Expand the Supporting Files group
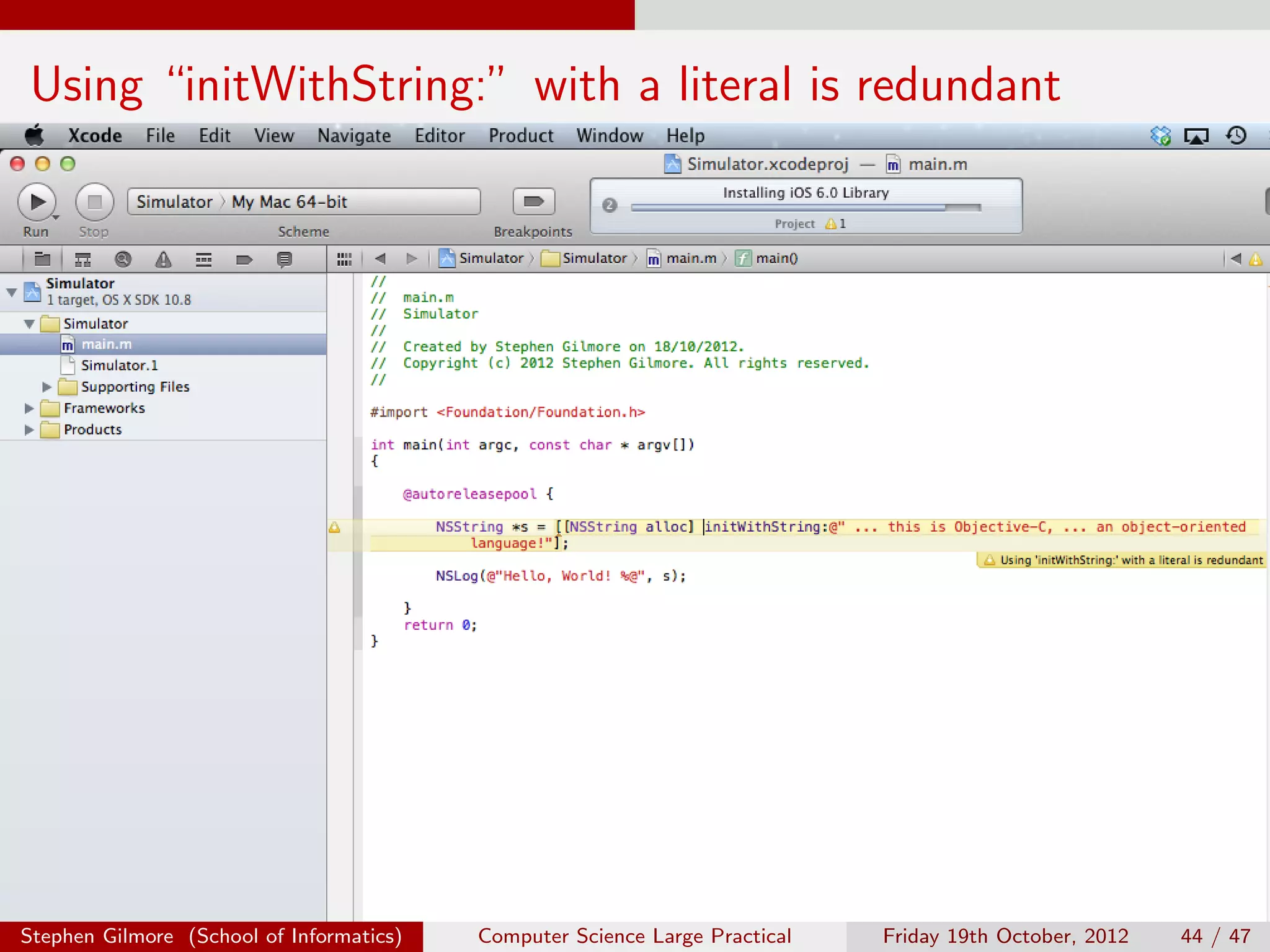The image size is (1270, 952). point(47,387)
